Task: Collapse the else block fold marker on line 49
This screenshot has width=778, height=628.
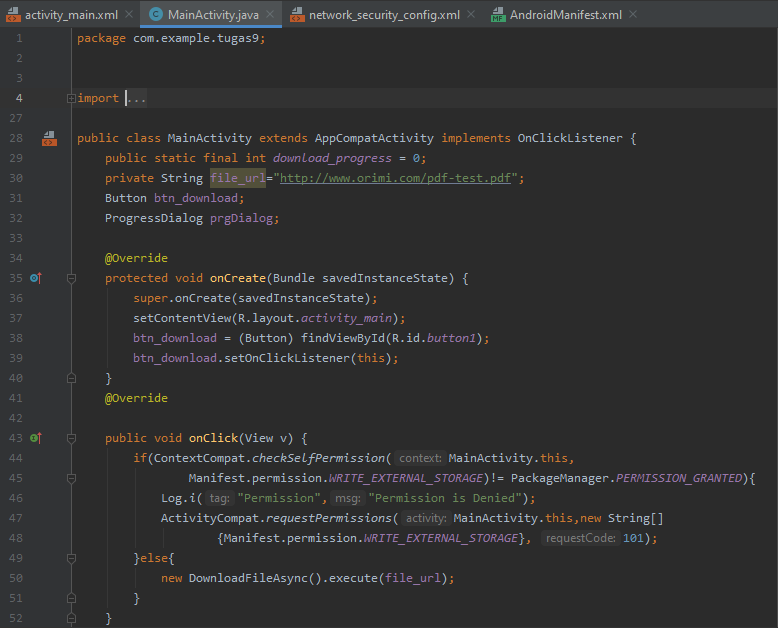Action: (71, 559)
